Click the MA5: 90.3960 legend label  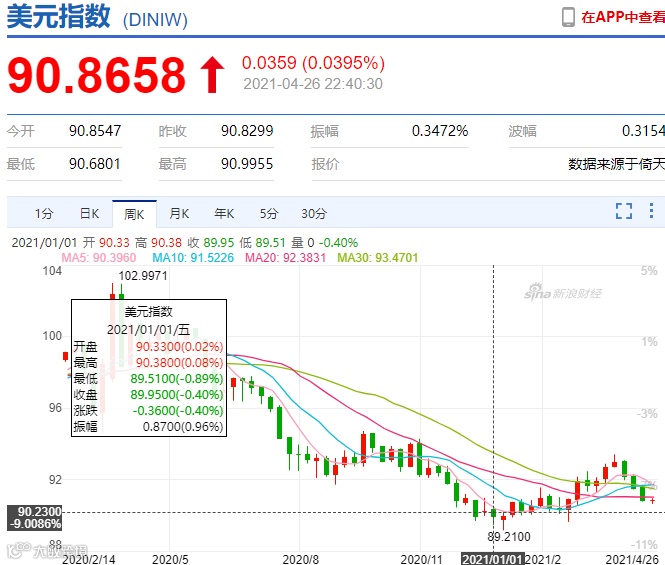99,257
